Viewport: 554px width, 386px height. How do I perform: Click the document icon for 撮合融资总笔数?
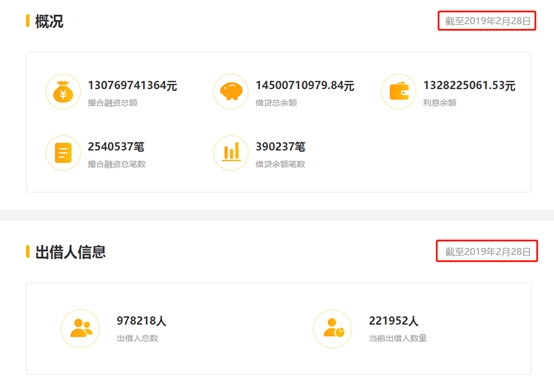63,153
